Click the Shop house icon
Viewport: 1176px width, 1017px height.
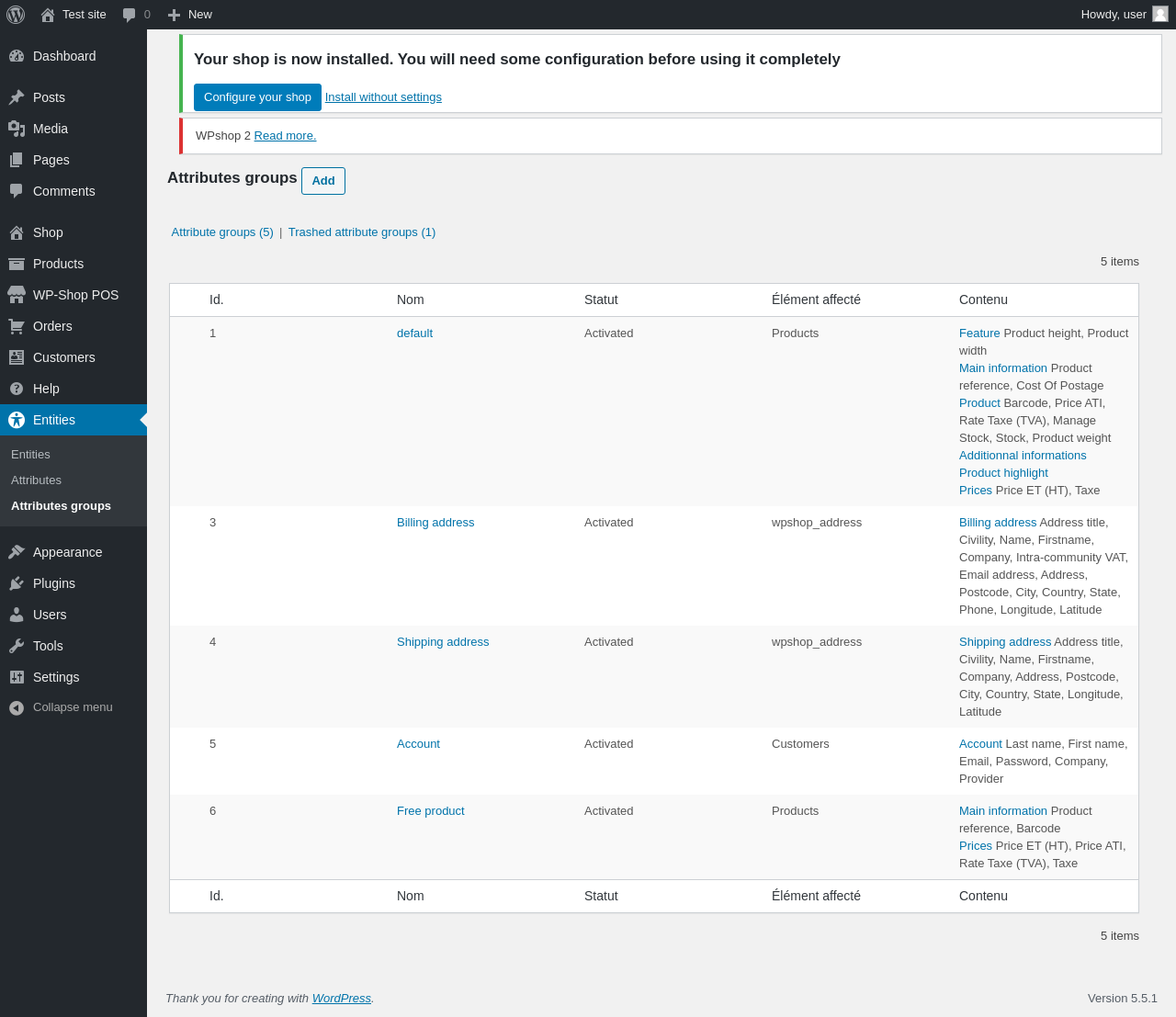pyautogui.click(x=17, y=232)
